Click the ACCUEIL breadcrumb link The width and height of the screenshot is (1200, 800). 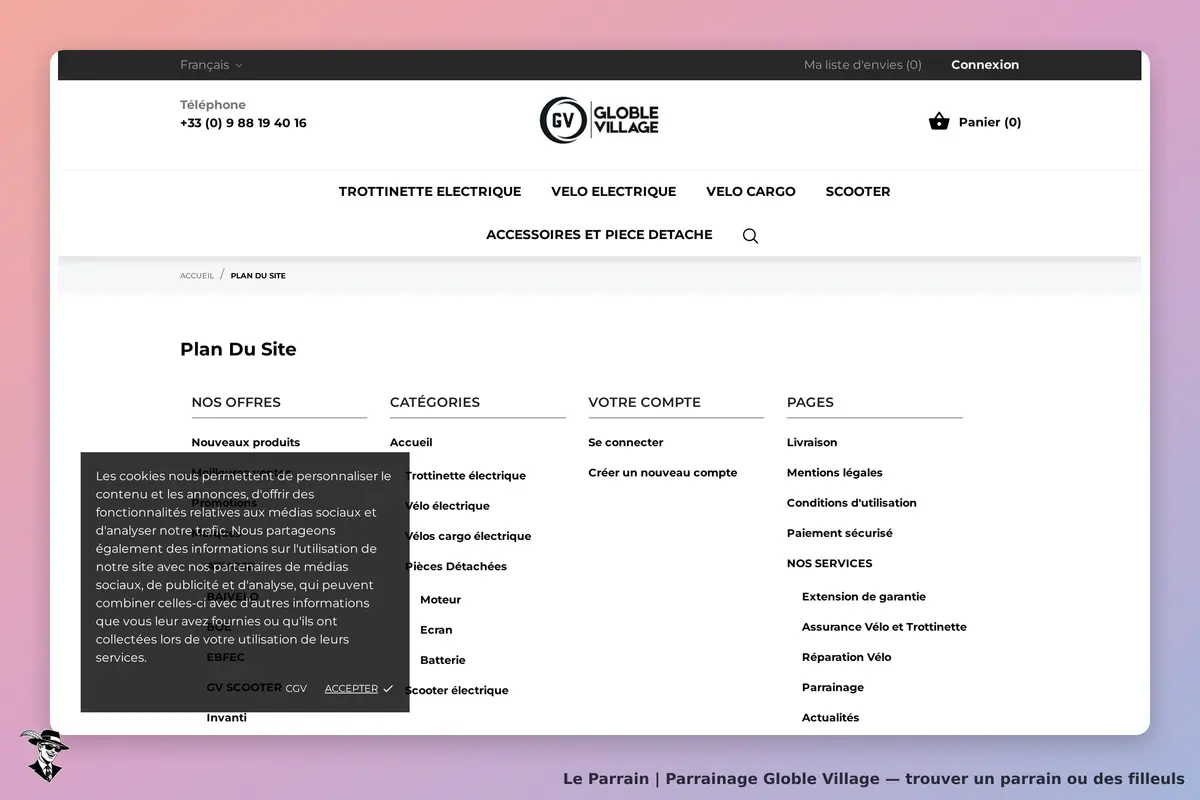tap(197, 276)
